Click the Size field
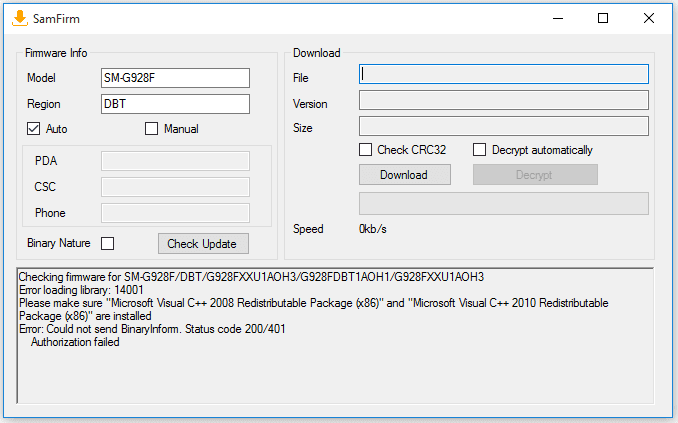678x423 pixels. point(504,126)
